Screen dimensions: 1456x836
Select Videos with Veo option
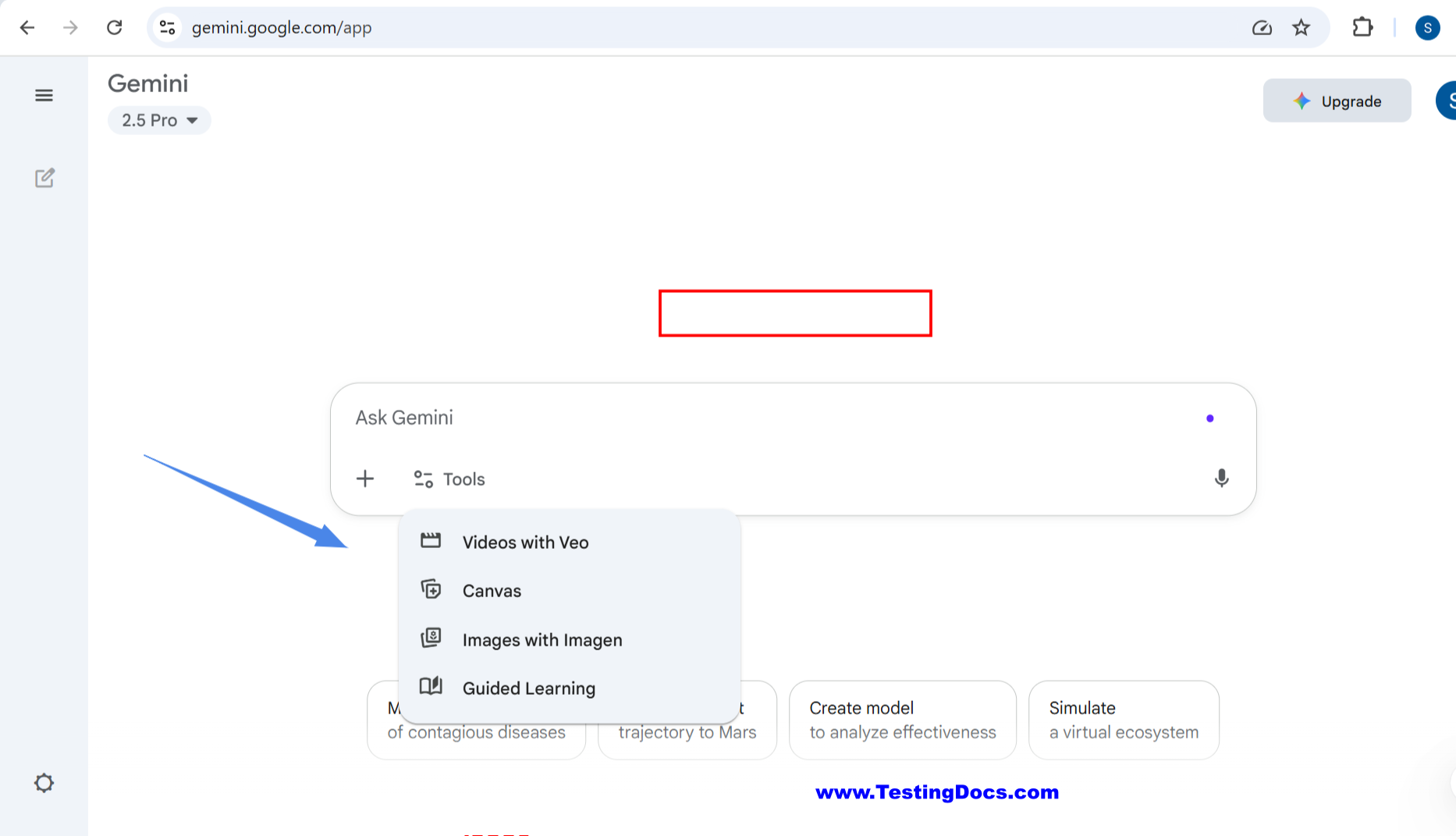click(x=525, y=543)
